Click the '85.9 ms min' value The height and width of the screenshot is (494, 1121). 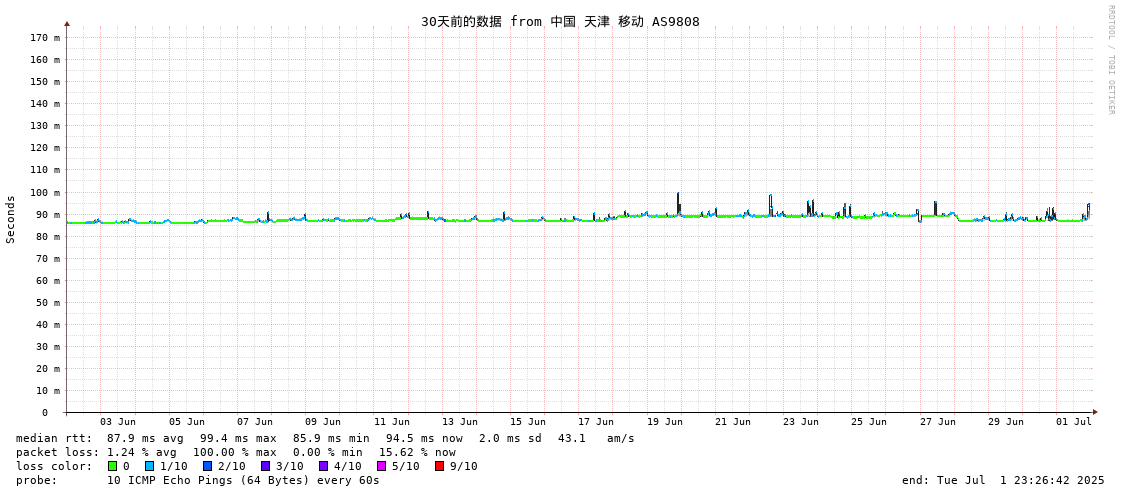pos(331,438)
